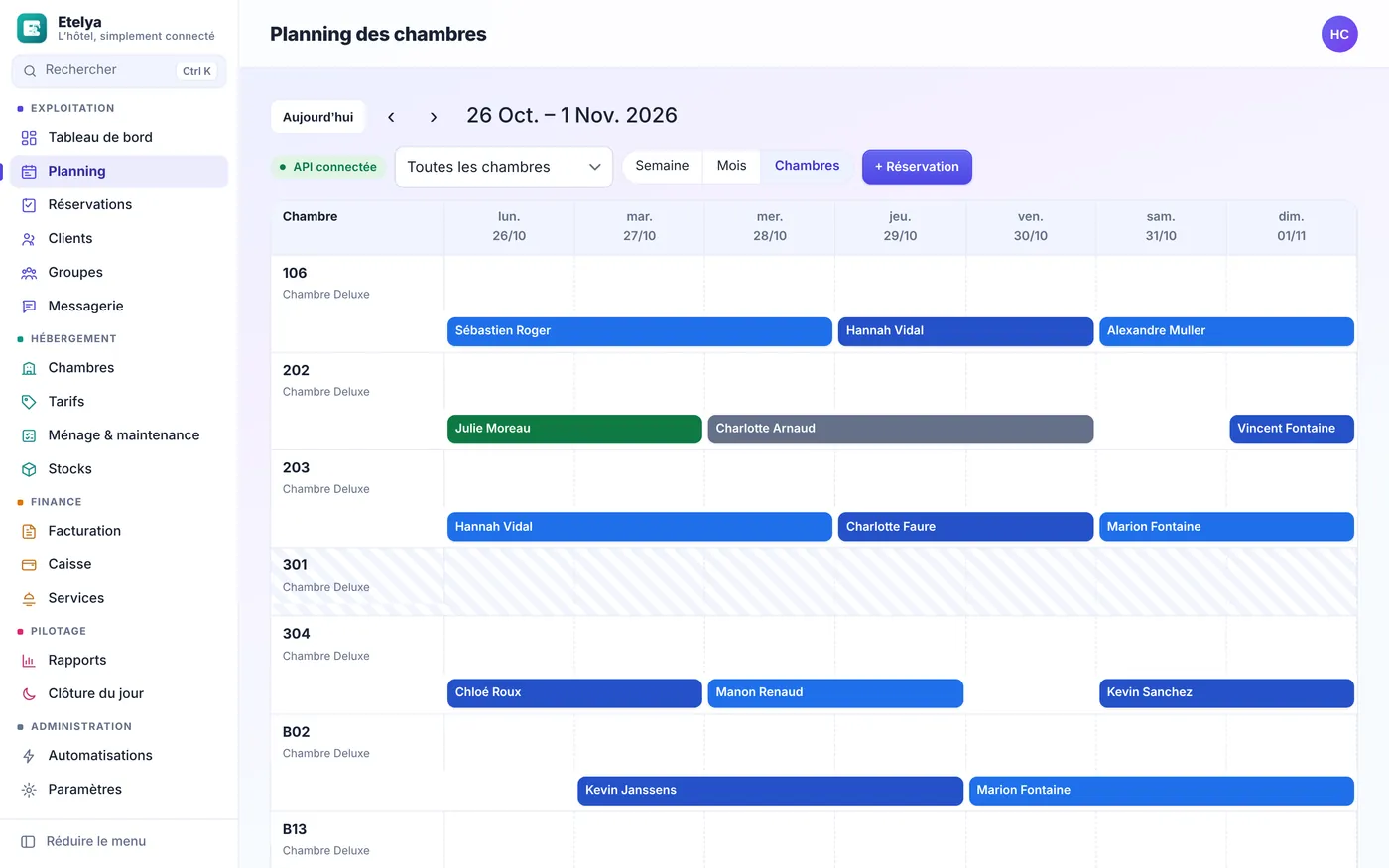This screenshot has width=1389, height=868.
Task: Click the Caisse card icon
Action: pos(29,564)
